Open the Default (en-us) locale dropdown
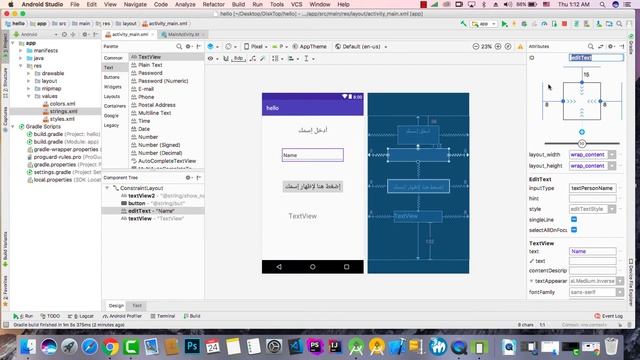Image resolution: width=640 pixels, height=360 pixels. (x=361, y=47)
